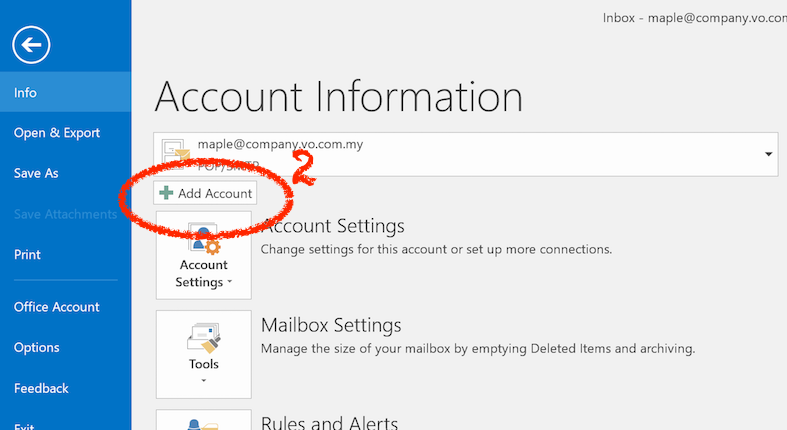This screenshot has width=787, height=430.
Task: Go to Print in the left menu
Action: [27, 255]
